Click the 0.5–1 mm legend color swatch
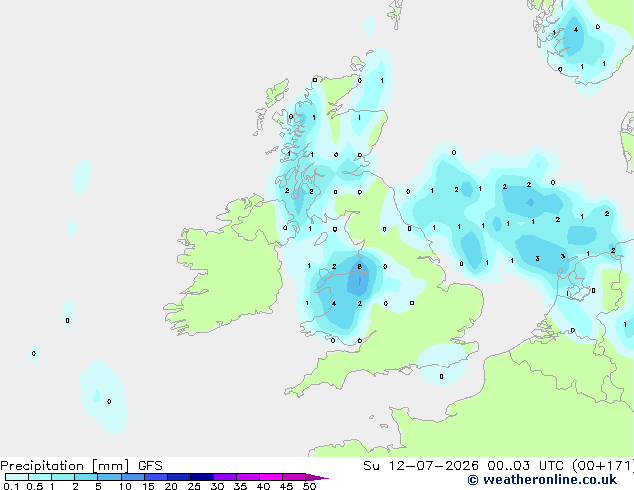The height and width of the screenshot is (490, 634). click(40, 477)
